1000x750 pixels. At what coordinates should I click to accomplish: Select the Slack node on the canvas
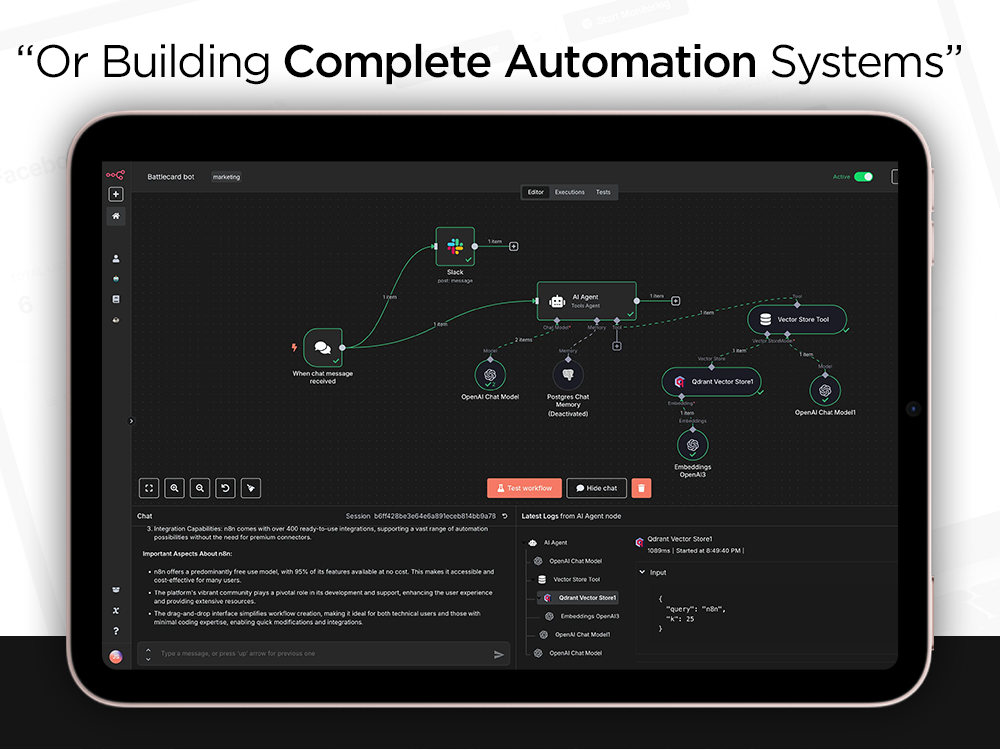(x=455, y=246)
